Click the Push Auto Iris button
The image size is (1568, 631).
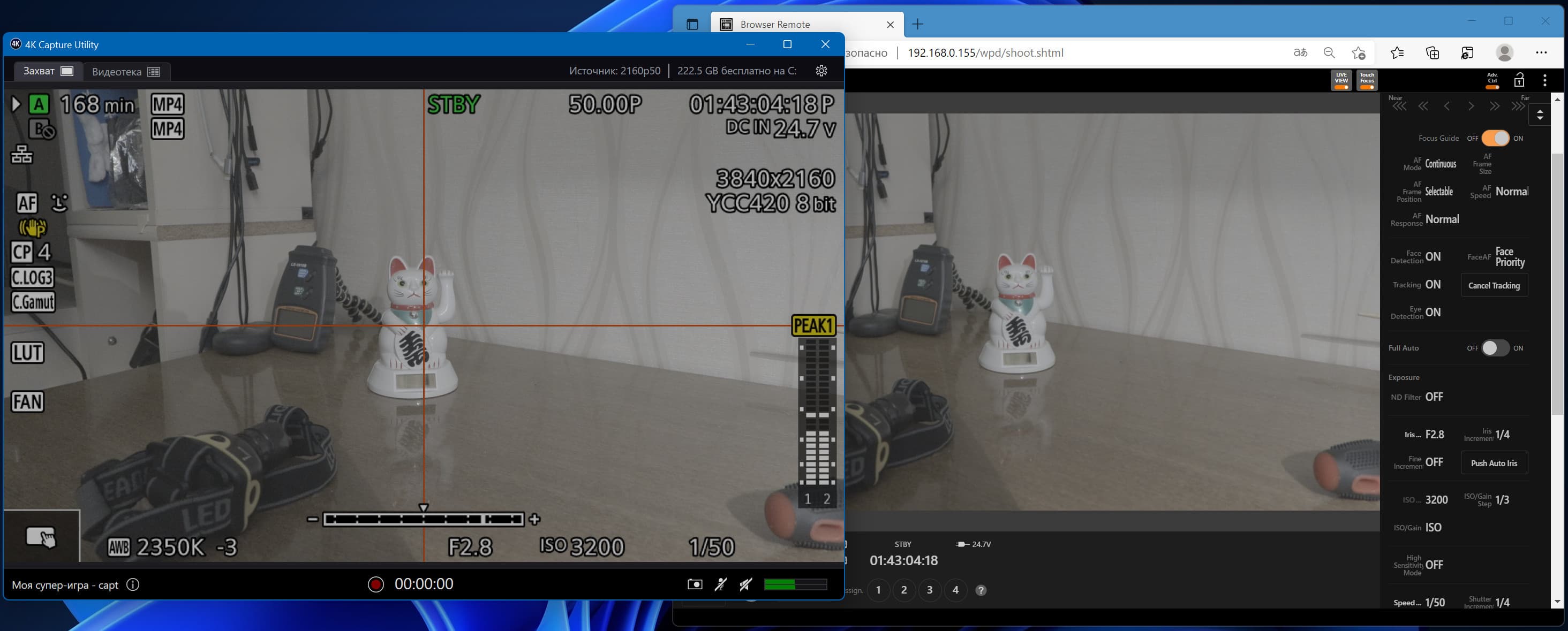point(1494,463)
